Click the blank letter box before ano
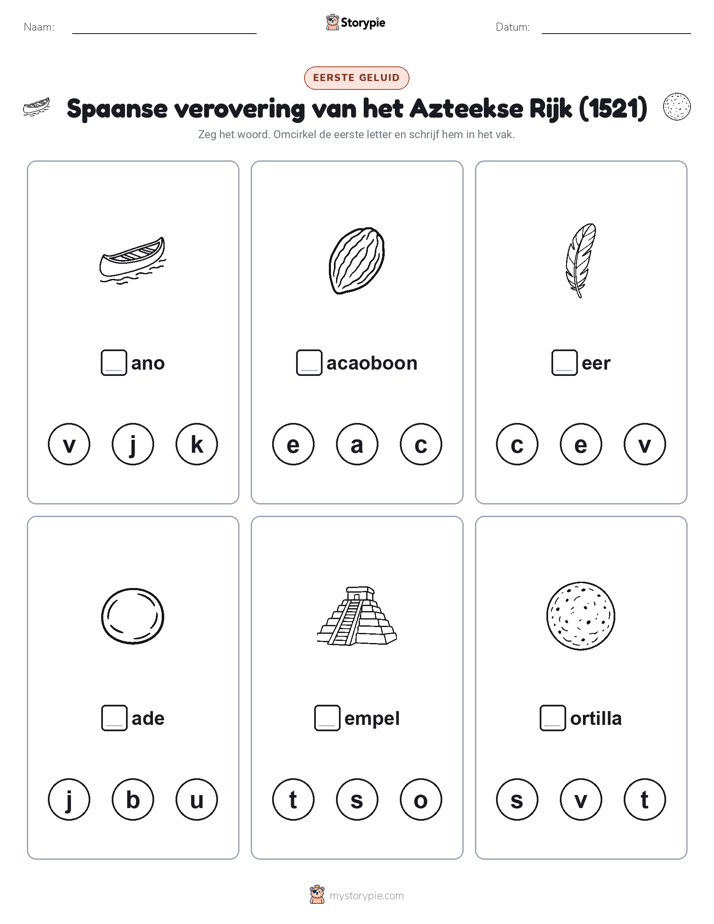The image size is (714, 924). (114, 362)
